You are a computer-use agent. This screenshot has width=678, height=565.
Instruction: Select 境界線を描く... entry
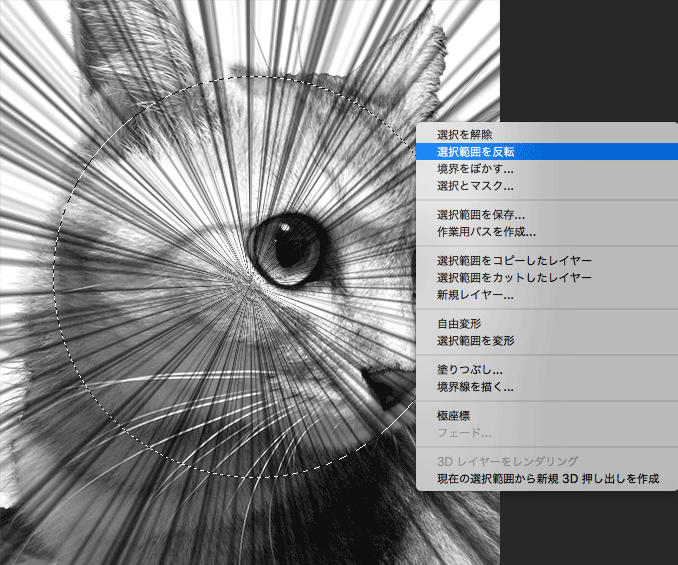pyautogui.click(x=547, y=387)
